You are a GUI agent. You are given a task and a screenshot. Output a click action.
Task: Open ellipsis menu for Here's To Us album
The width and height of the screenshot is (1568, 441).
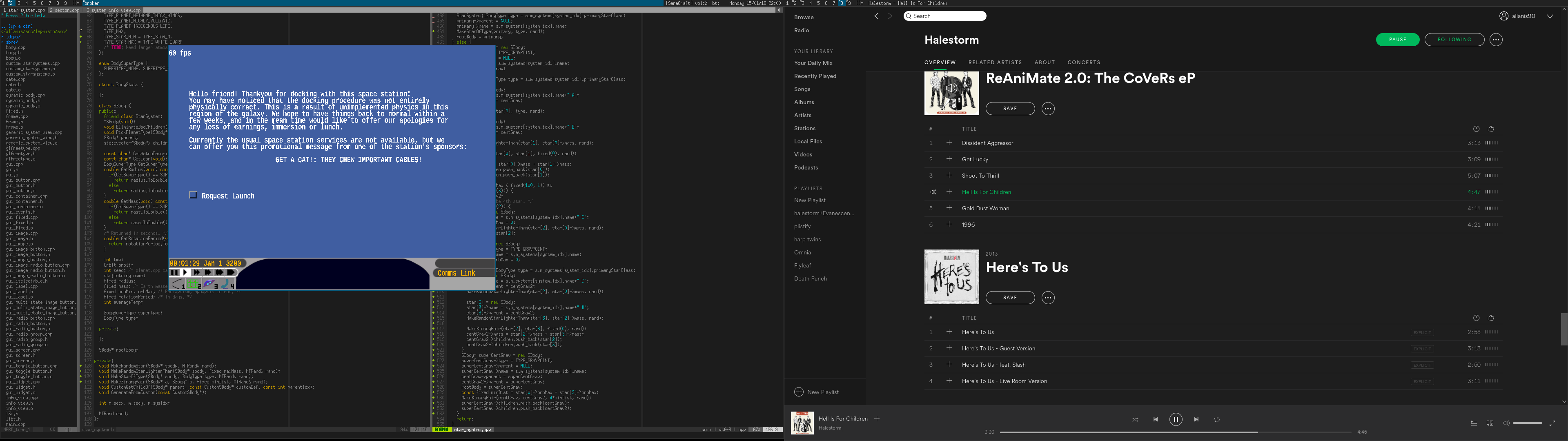click(x=1047, y=298)
